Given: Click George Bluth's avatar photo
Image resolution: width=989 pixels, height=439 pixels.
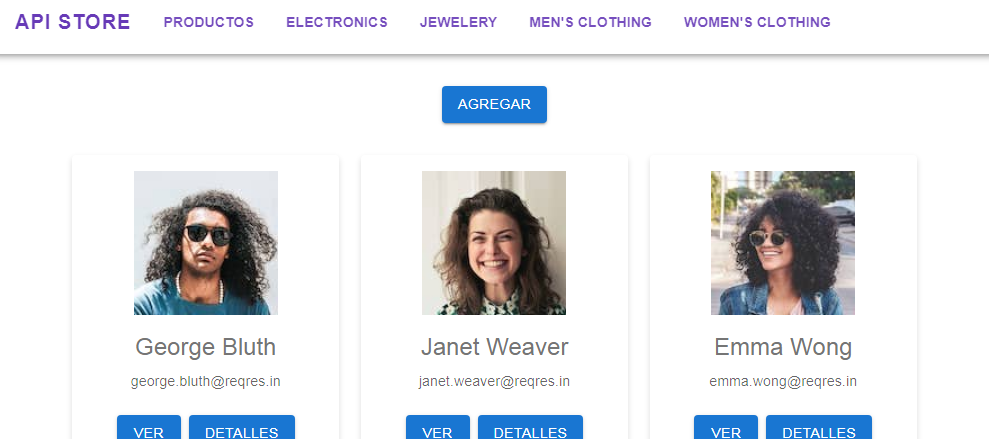Looking at the screenshot, I should point(206,243).
